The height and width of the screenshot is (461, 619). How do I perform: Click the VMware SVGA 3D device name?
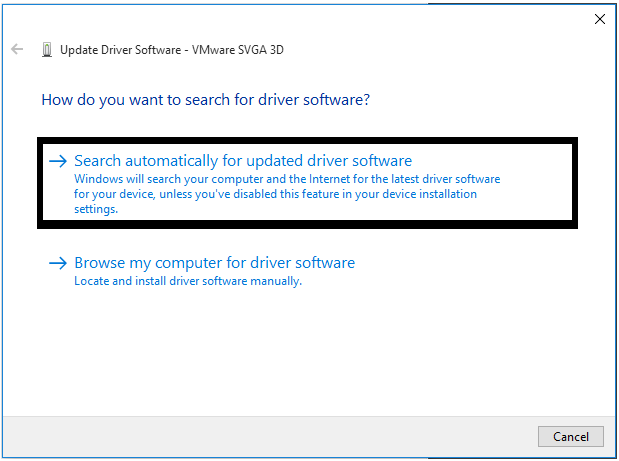tap(238, 50)
